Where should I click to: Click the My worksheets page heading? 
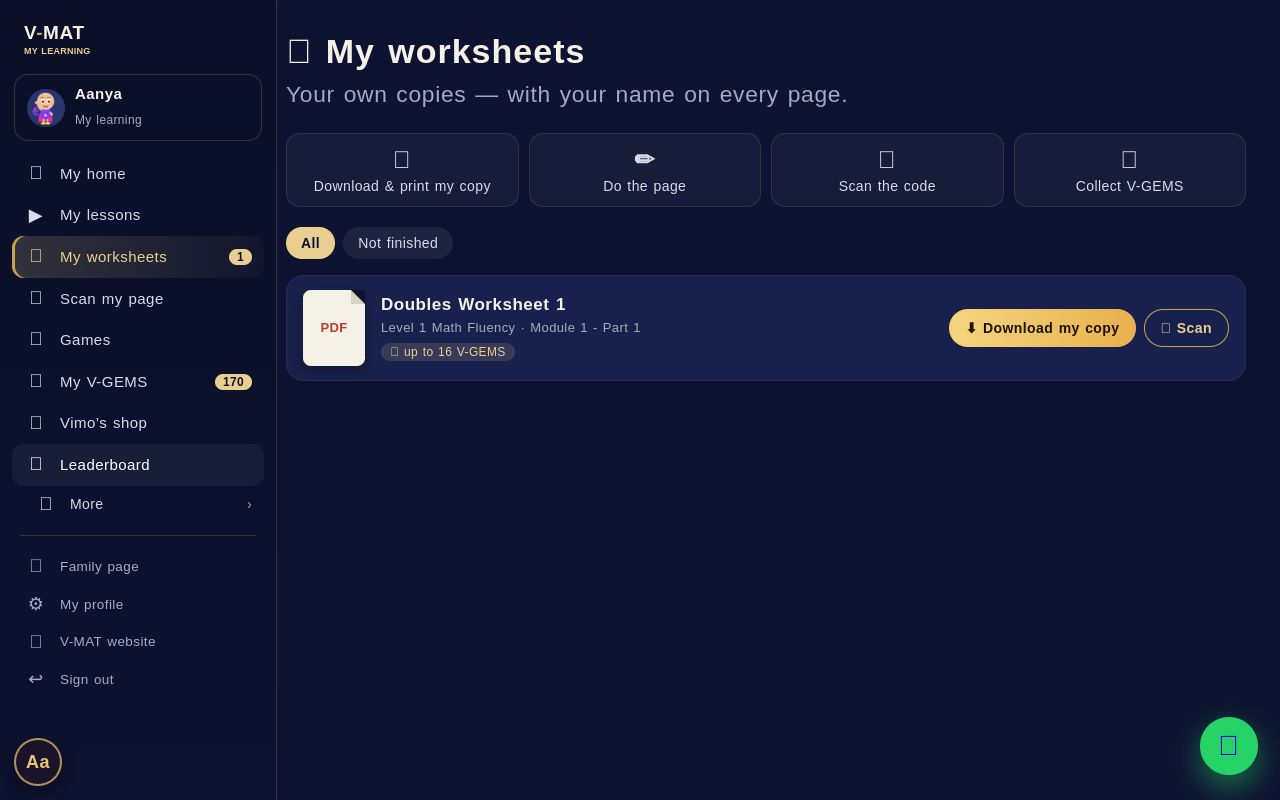(x=436, y=51)
